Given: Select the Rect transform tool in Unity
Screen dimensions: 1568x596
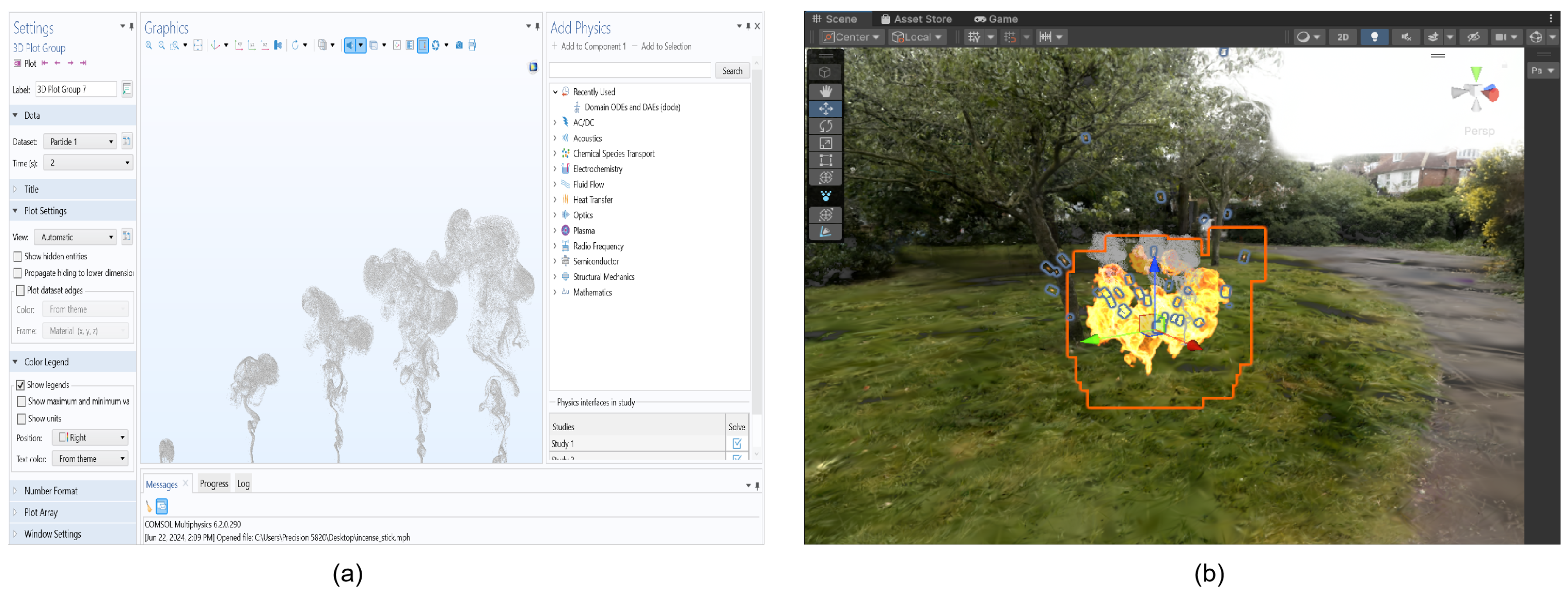Looking at the screenshot, I should pyautogui.click(x=826, y=161).
